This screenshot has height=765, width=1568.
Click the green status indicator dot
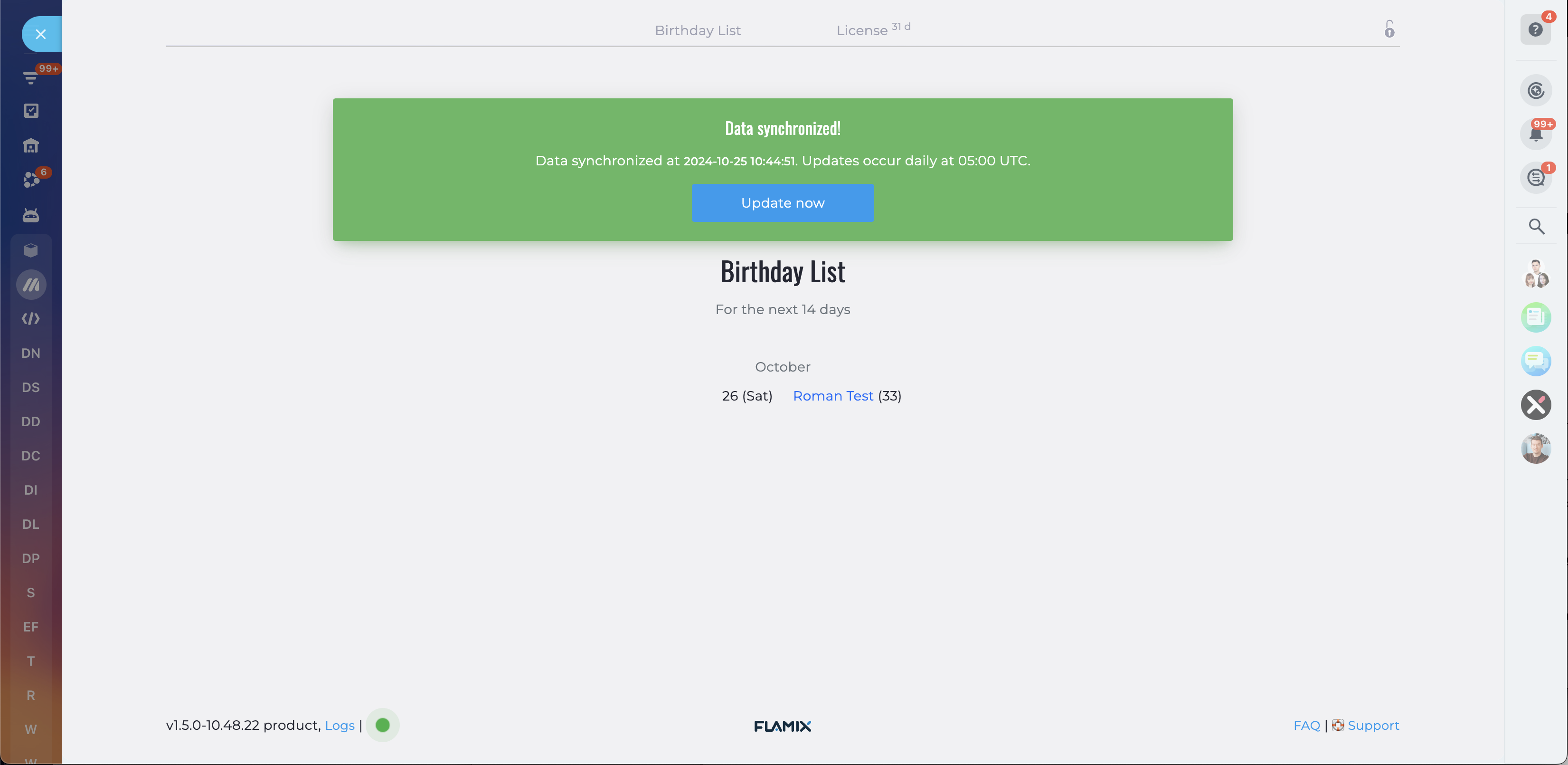click(382, 726)
